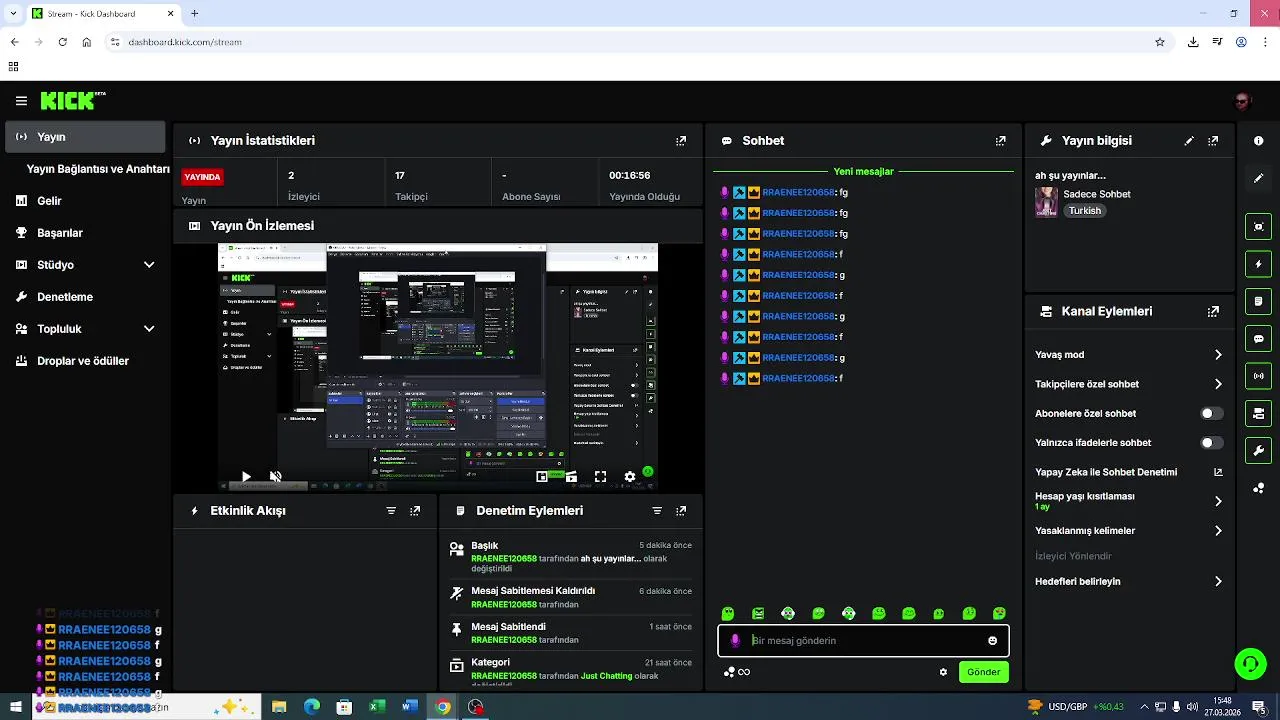Pop out the Etkinlik Akışı panel
Image resolution: width=1280 pixels, height=720 pixels.
pos(415,511)
